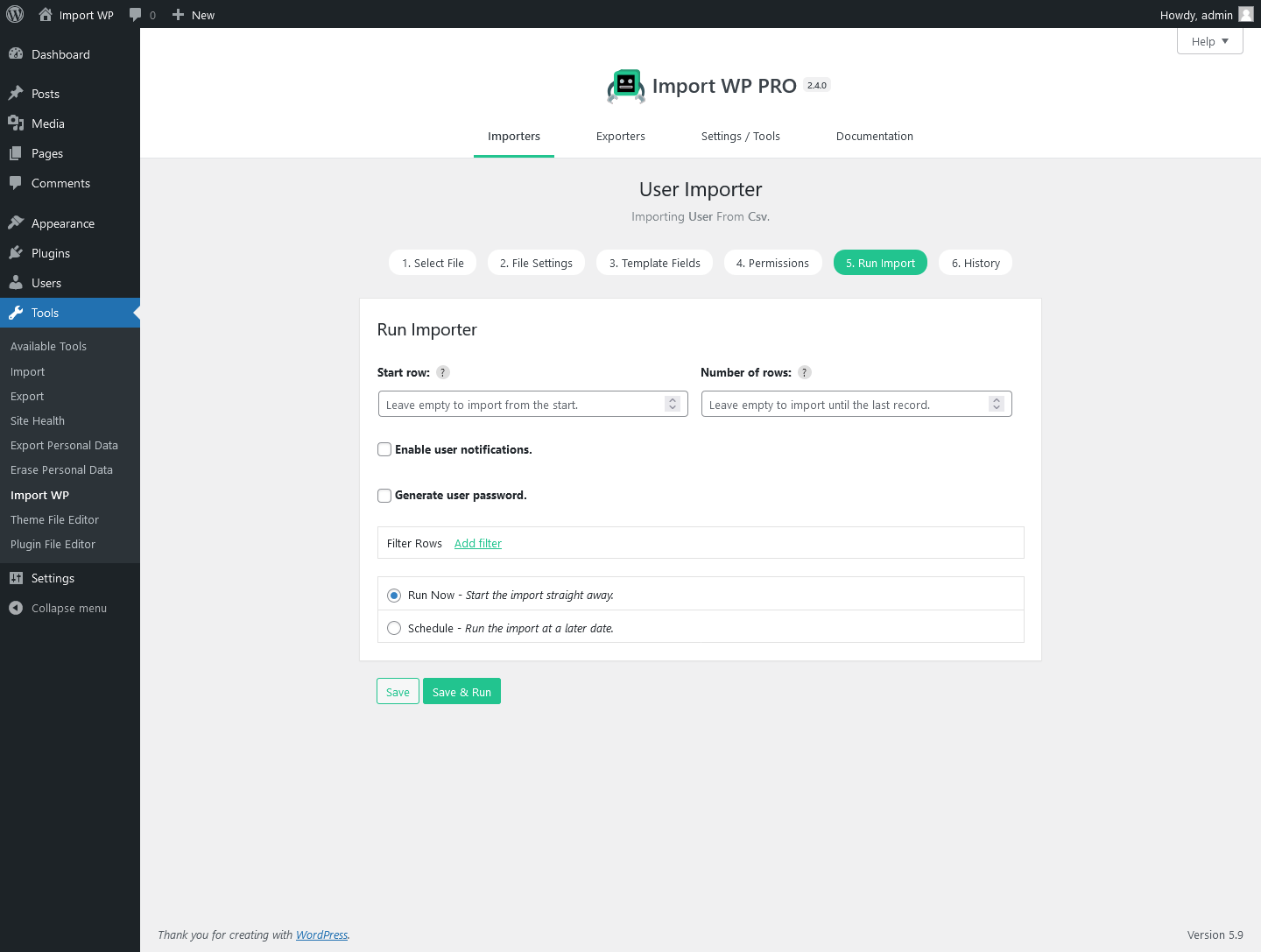
Task: Click the Number of rows stepper up arrow
Action: pos(996,399)
